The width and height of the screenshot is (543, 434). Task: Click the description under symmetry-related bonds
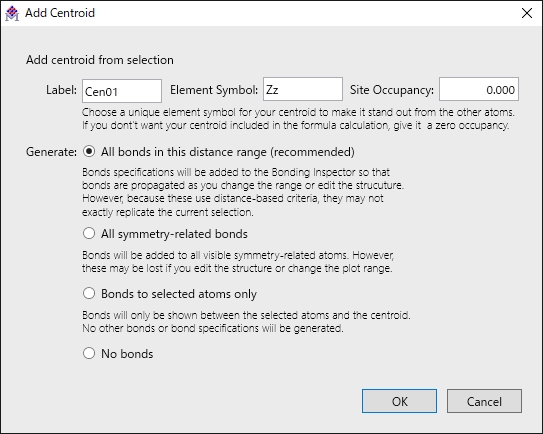coord(238,262)
